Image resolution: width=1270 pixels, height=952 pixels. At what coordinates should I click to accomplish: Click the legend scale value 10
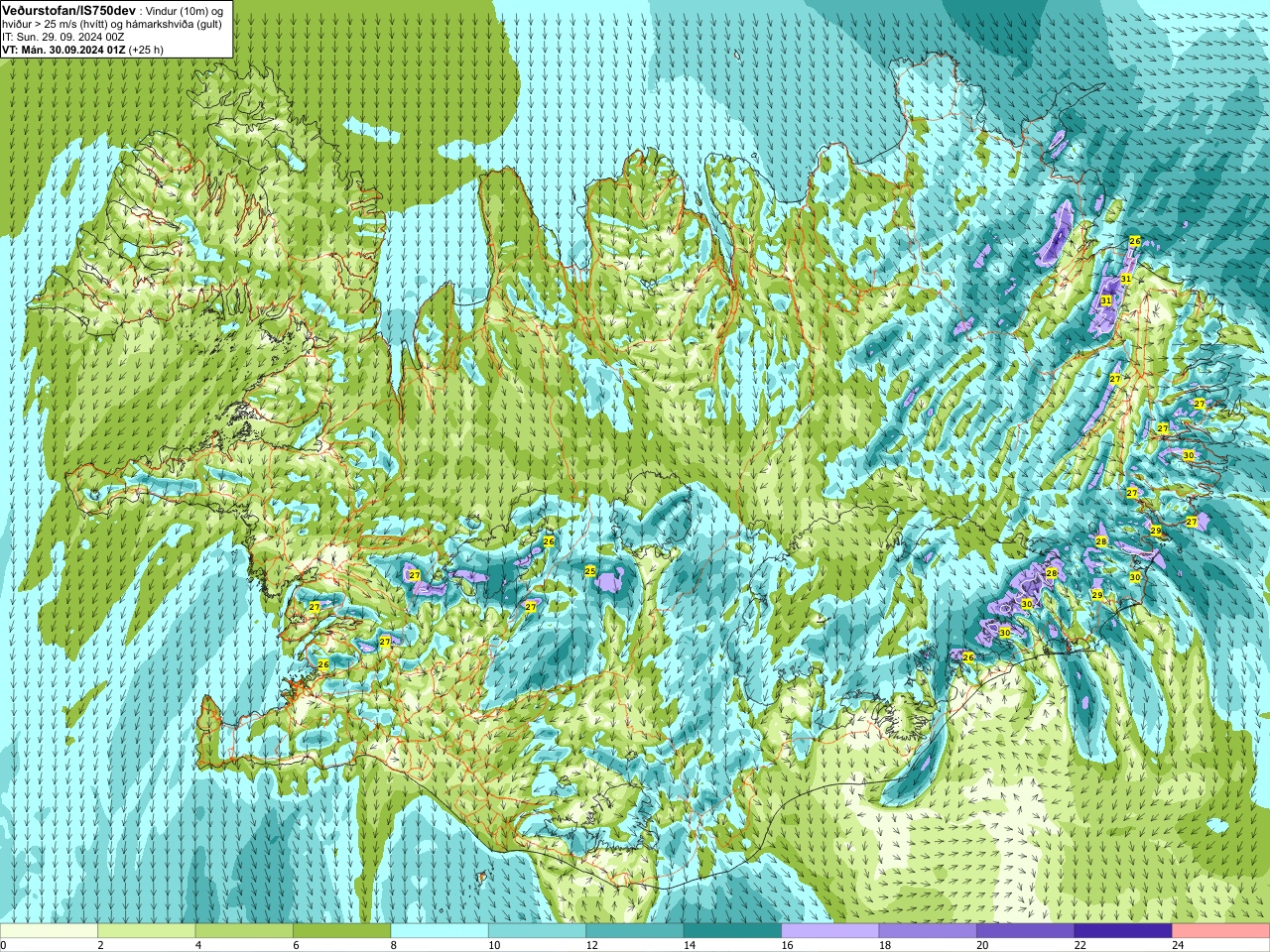click(x=494, y=945)
